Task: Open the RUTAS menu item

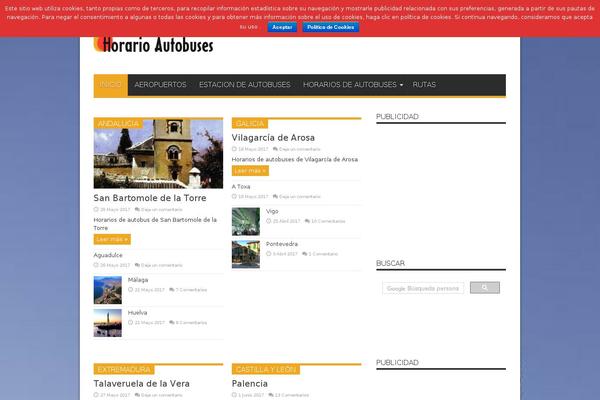Action: 424,85
